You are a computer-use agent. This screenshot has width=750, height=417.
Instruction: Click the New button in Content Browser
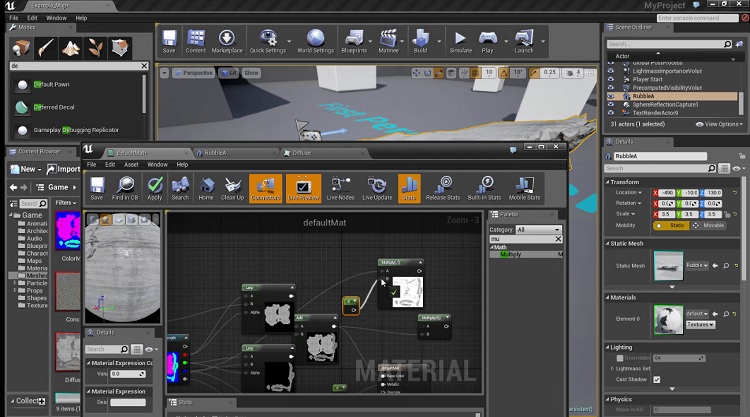click(x=27, y=169)
